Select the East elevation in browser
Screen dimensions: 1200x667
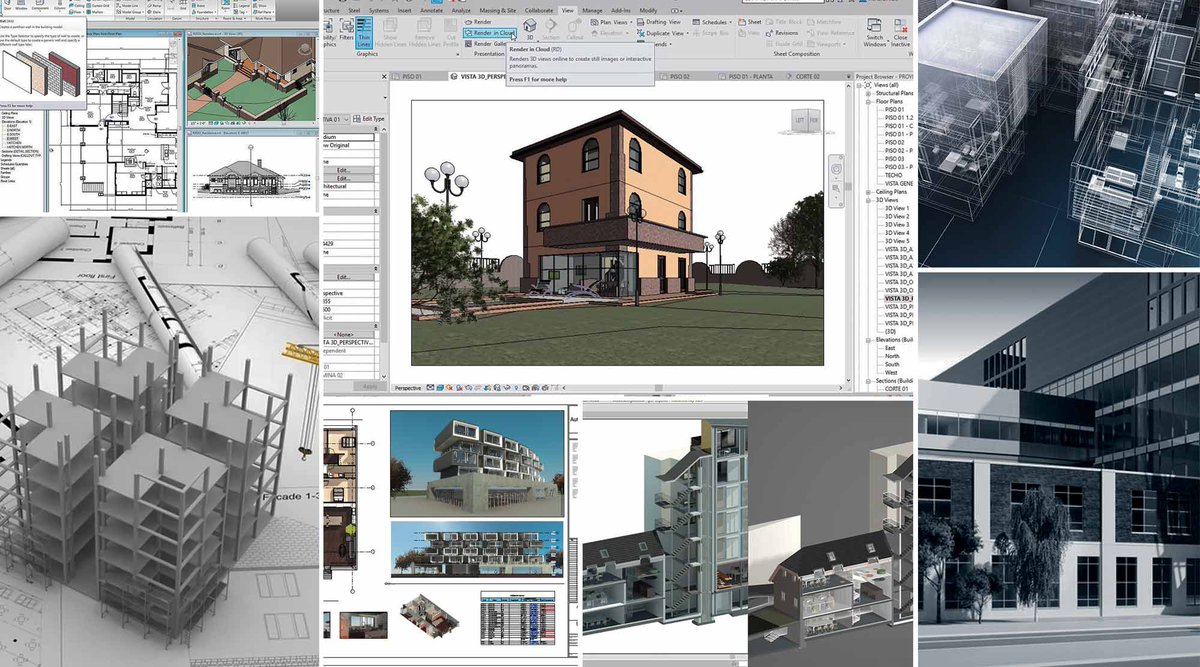pos(892,348)
